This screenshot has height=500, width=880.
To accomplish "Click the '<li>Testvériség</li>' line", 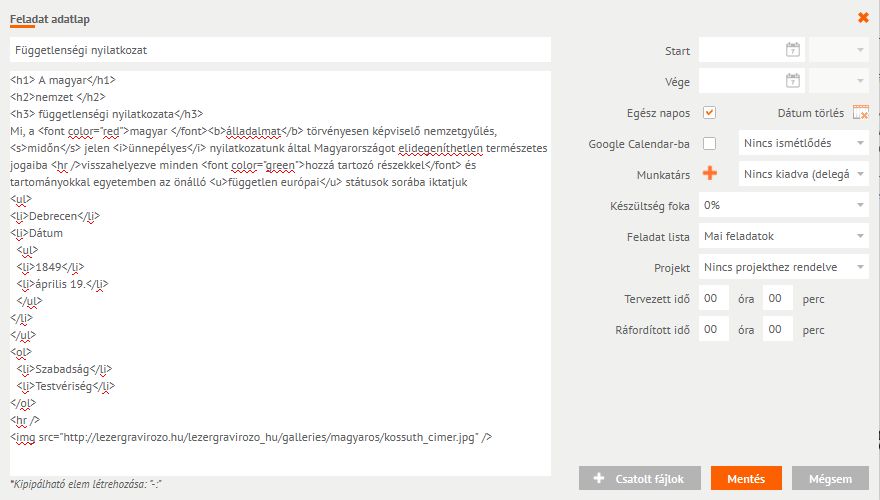I will click(66, 386).
